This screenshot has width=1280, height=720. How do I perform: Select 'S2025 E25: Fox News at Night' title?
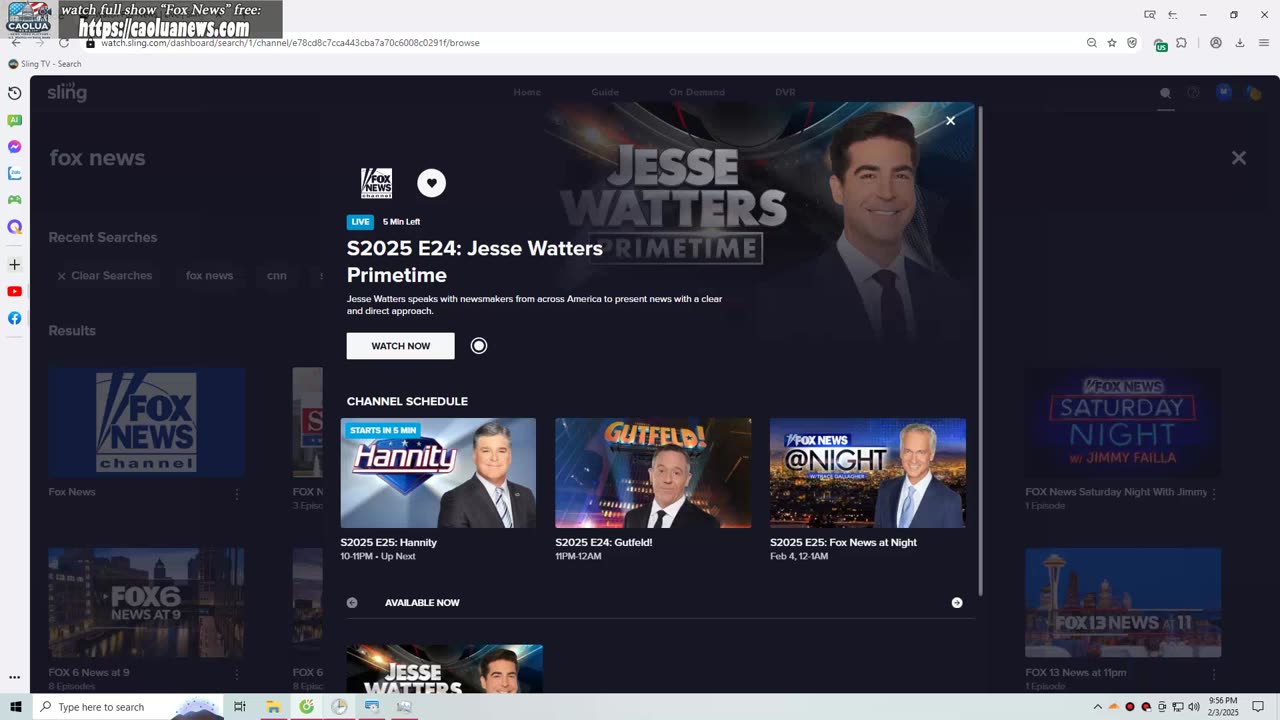[843, 542]
